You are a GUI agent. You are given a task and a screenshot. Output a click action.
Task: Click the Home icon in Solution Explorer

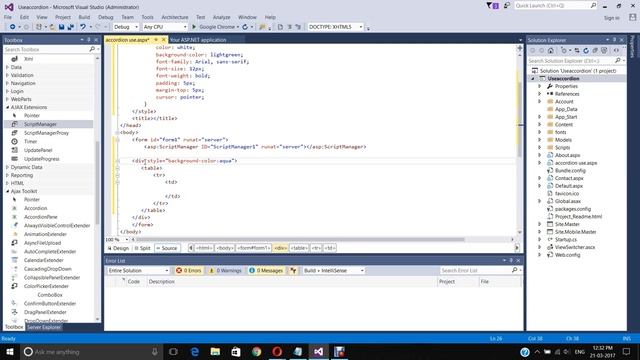click(x=551, y=51)
